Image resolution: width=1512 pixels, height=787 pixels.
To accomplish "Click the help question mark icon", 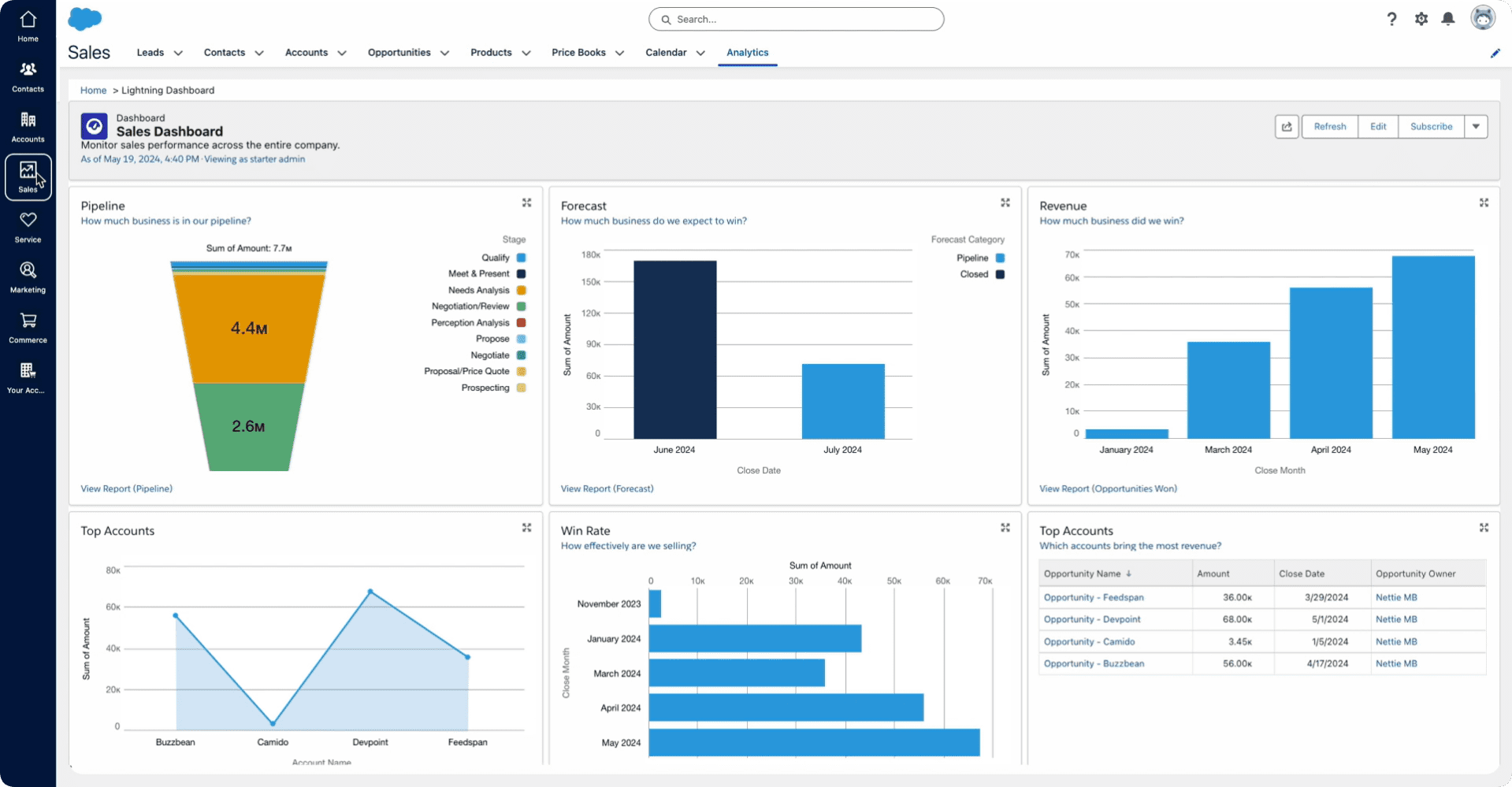I will 1391,19.
